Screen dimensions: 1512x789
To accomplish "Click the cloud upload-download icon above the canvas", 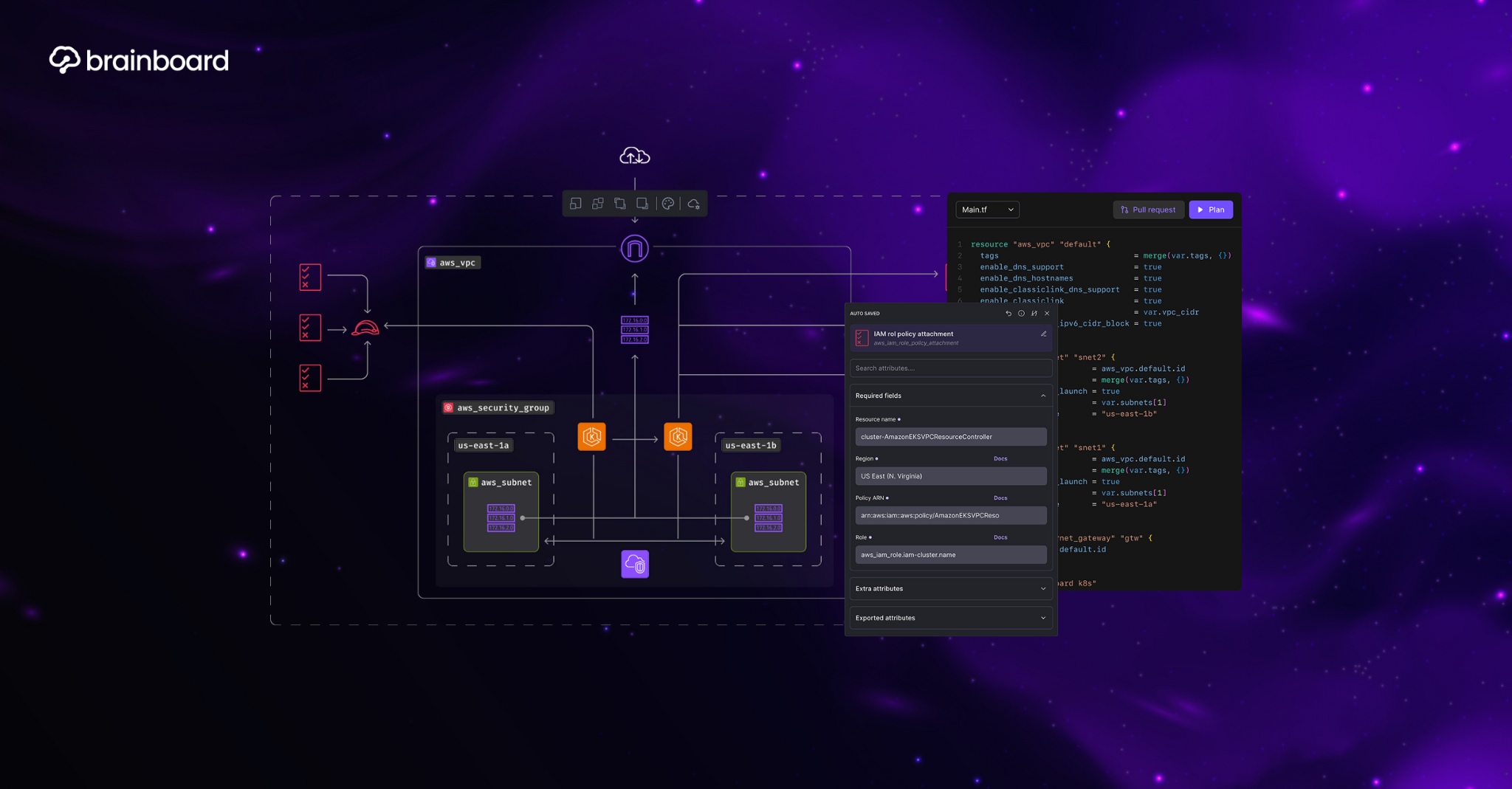I will pyautogui.click(x=634, y=156).
